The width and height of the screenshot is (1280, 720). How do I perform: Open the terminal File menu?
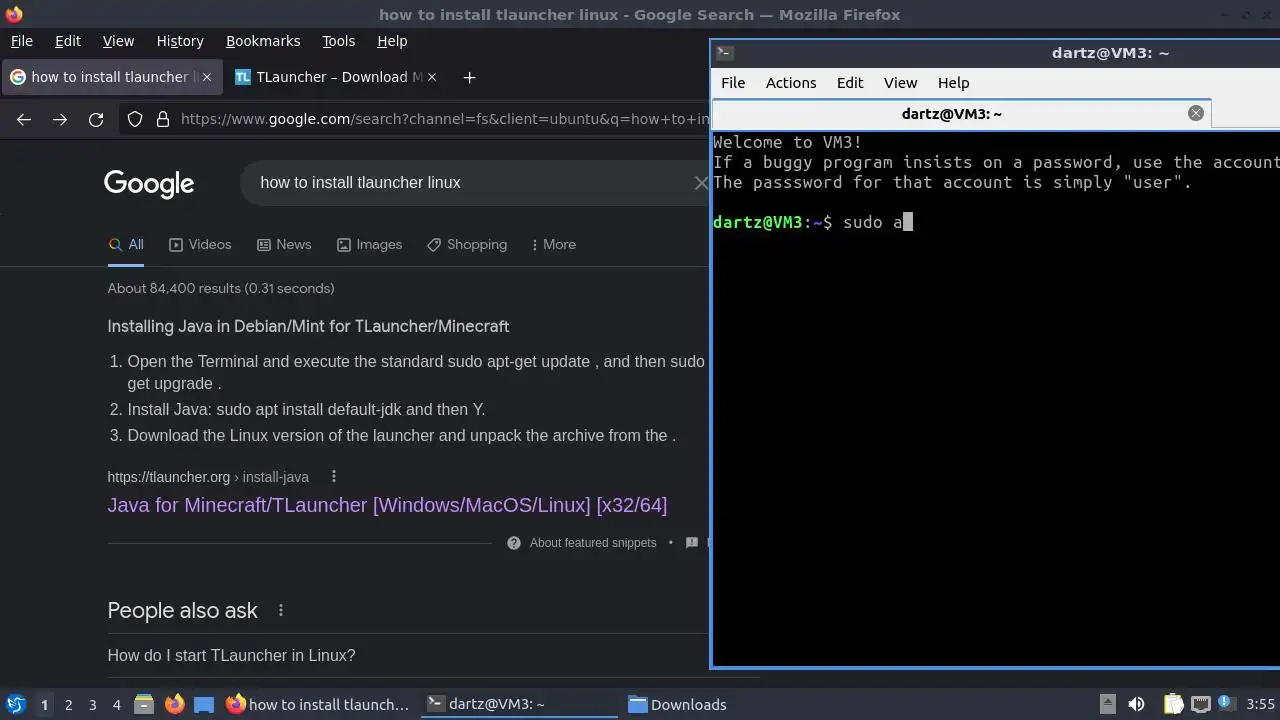pos(733,83)
